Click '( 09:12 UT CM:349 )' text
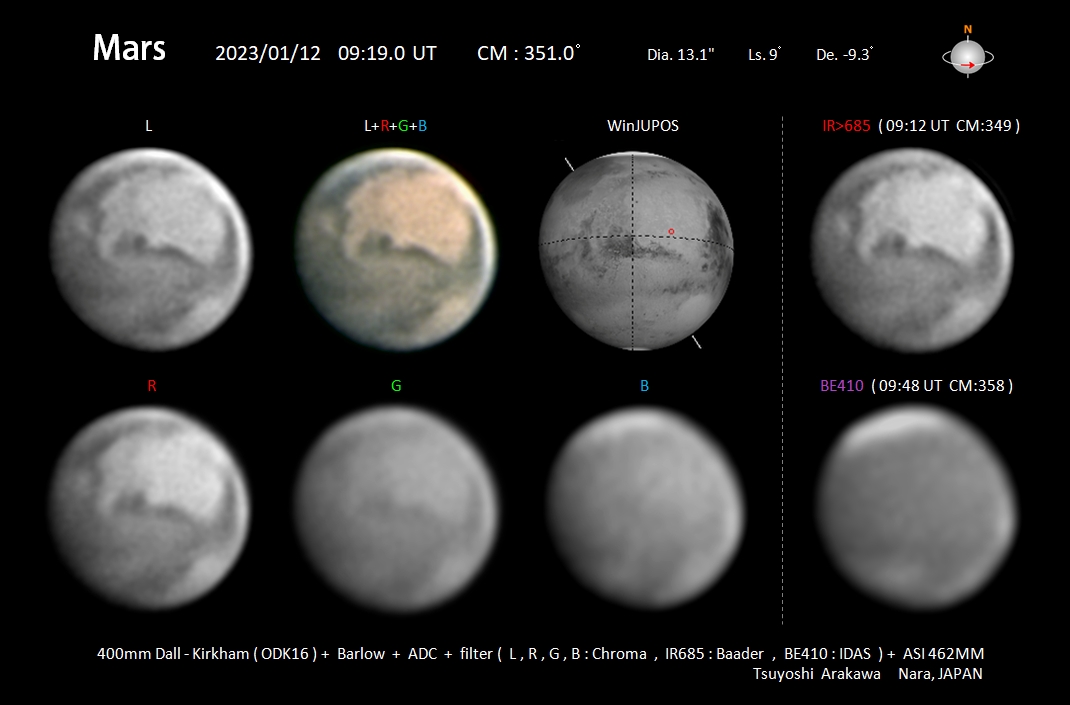The width and height of the screenshot is (1070, 705). tap(949, 126)
